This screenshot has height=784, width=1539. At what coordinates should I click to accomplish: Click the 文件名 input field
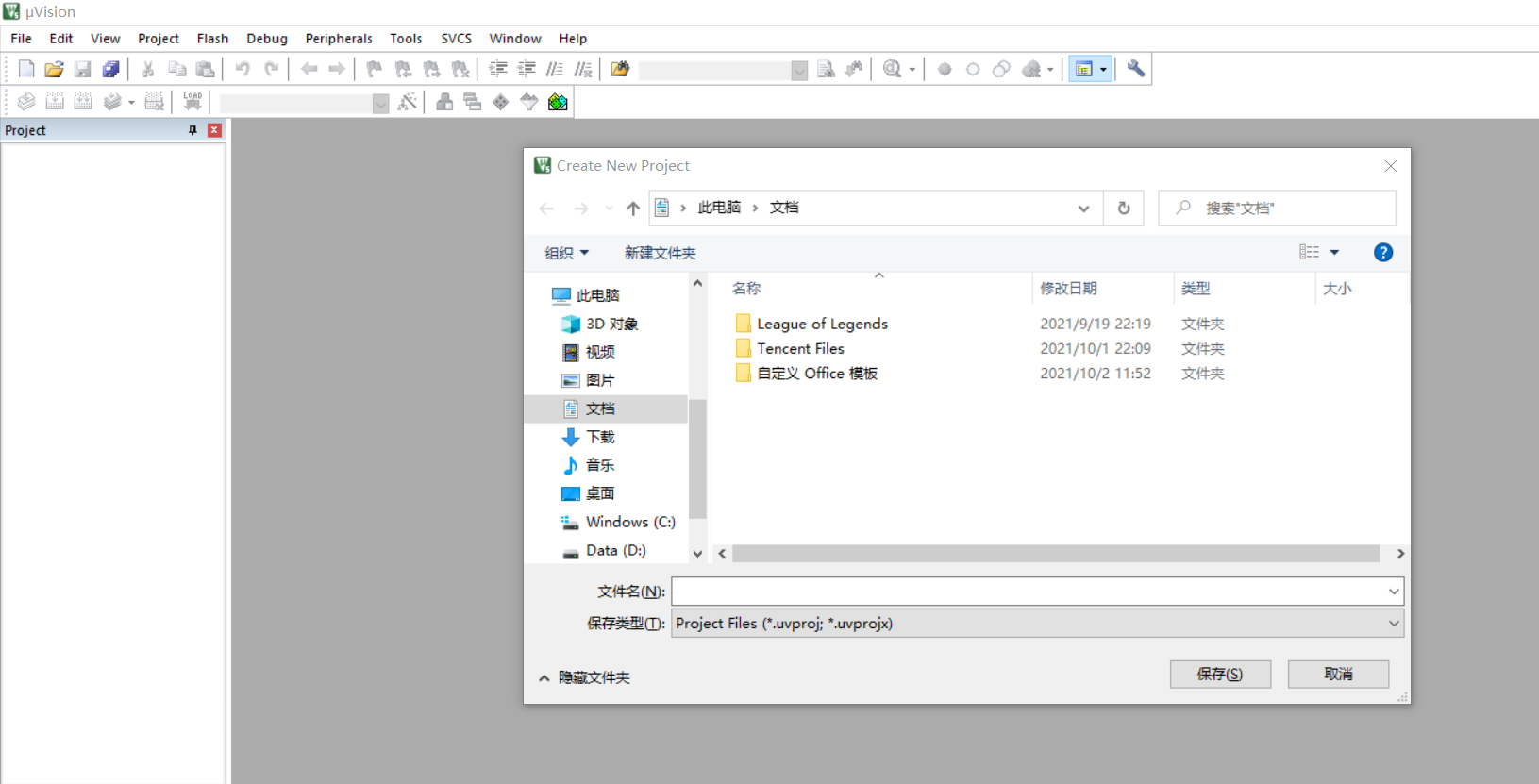[x=1029, y=592]
